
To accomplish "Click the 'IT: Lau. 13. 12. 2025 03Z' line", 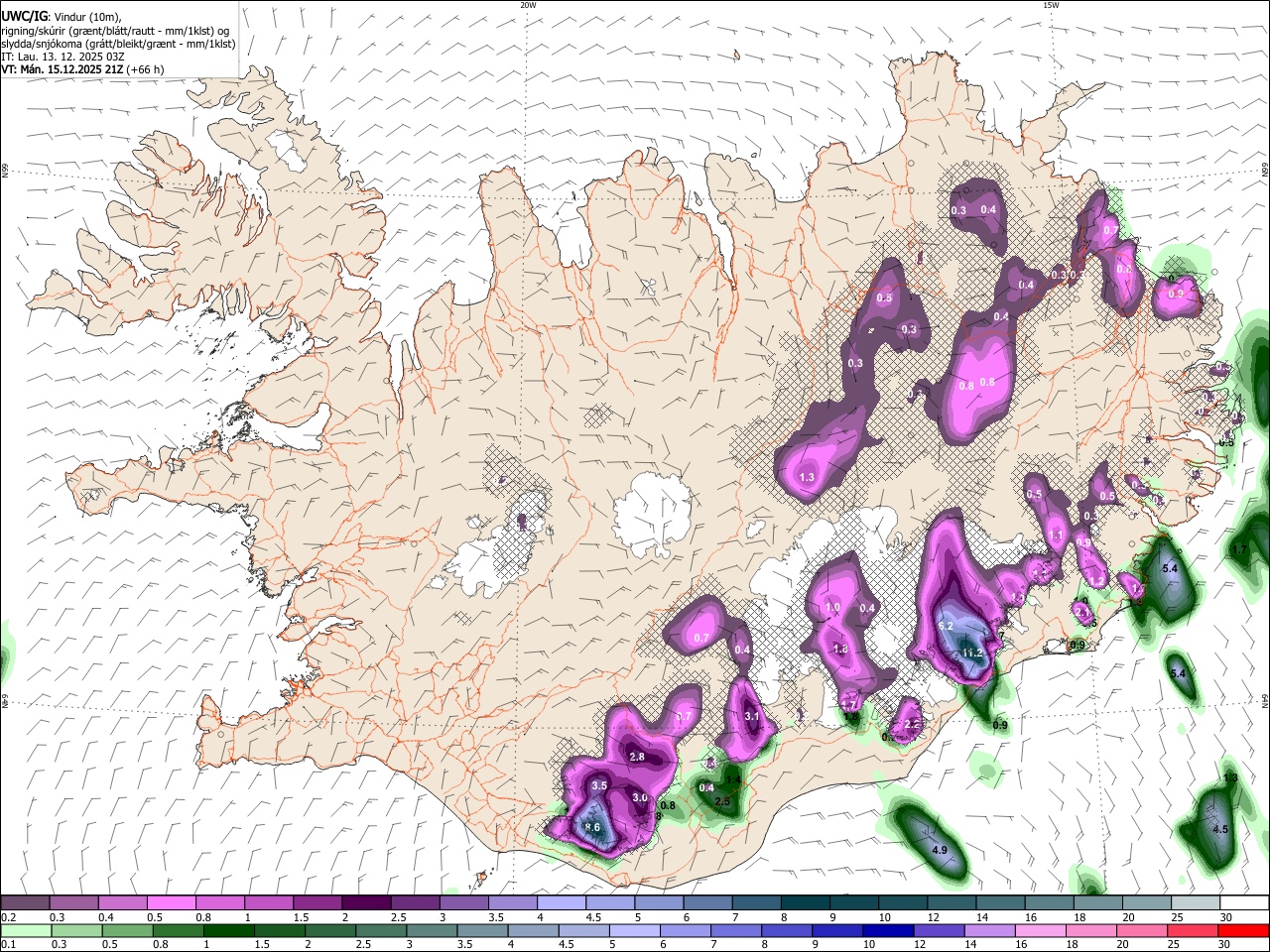I will [x=63, y=57].
